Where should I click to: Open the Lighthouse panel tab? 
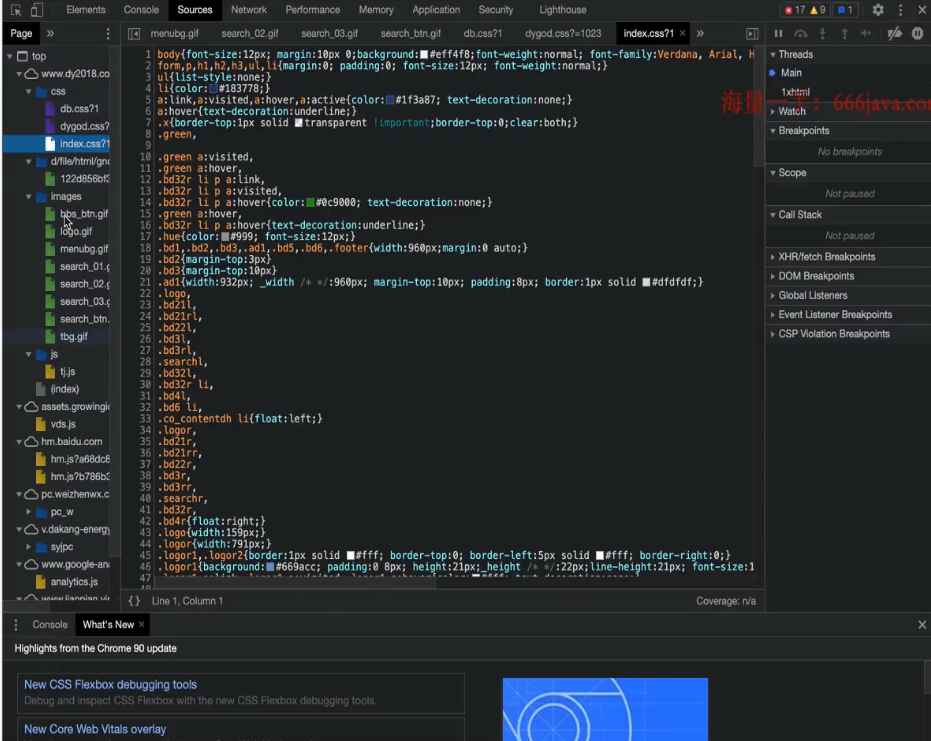[563, 10]
